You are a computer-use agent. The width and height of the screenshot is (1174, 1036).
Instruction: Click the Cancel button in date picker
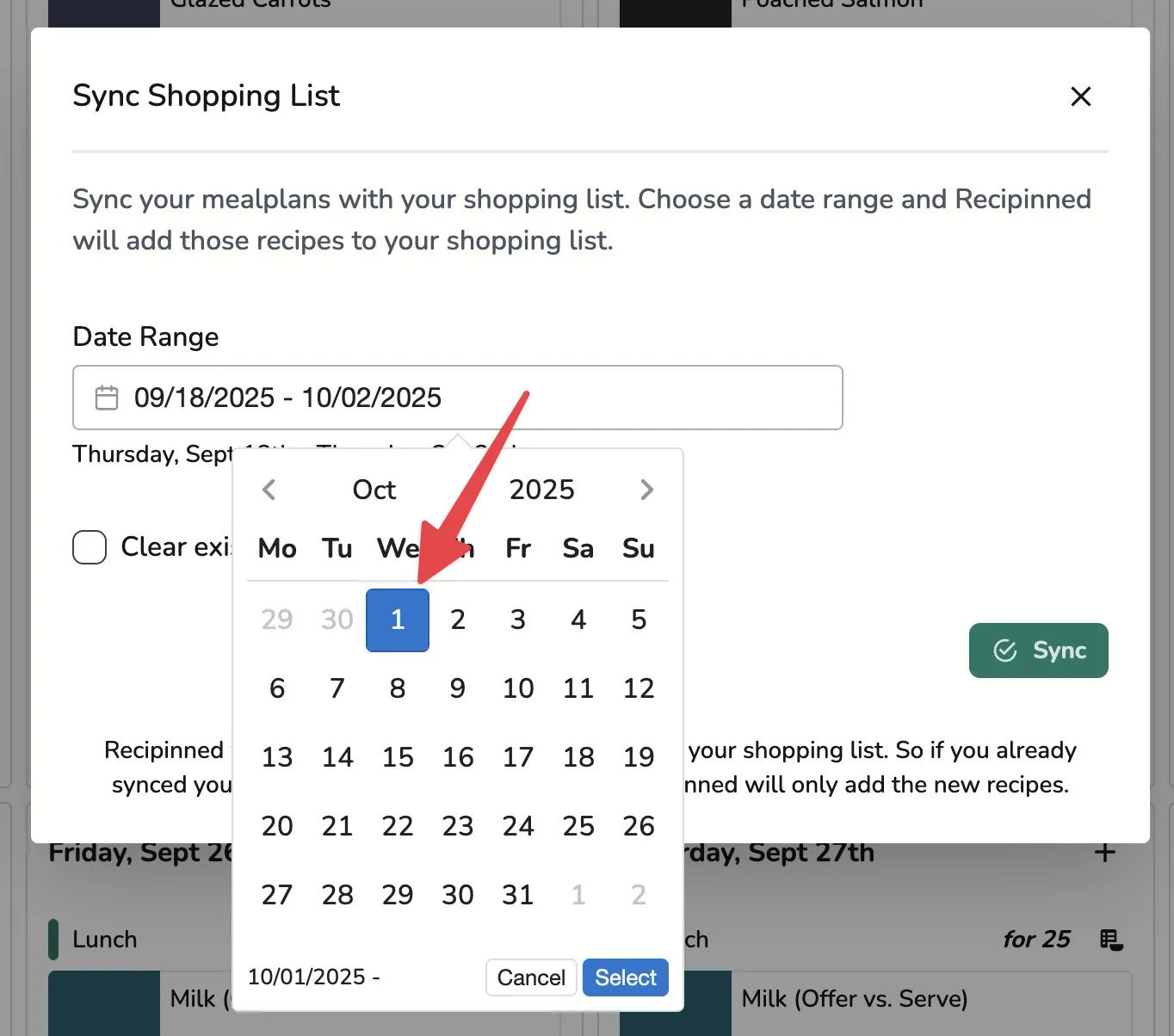tap(531, 977)
